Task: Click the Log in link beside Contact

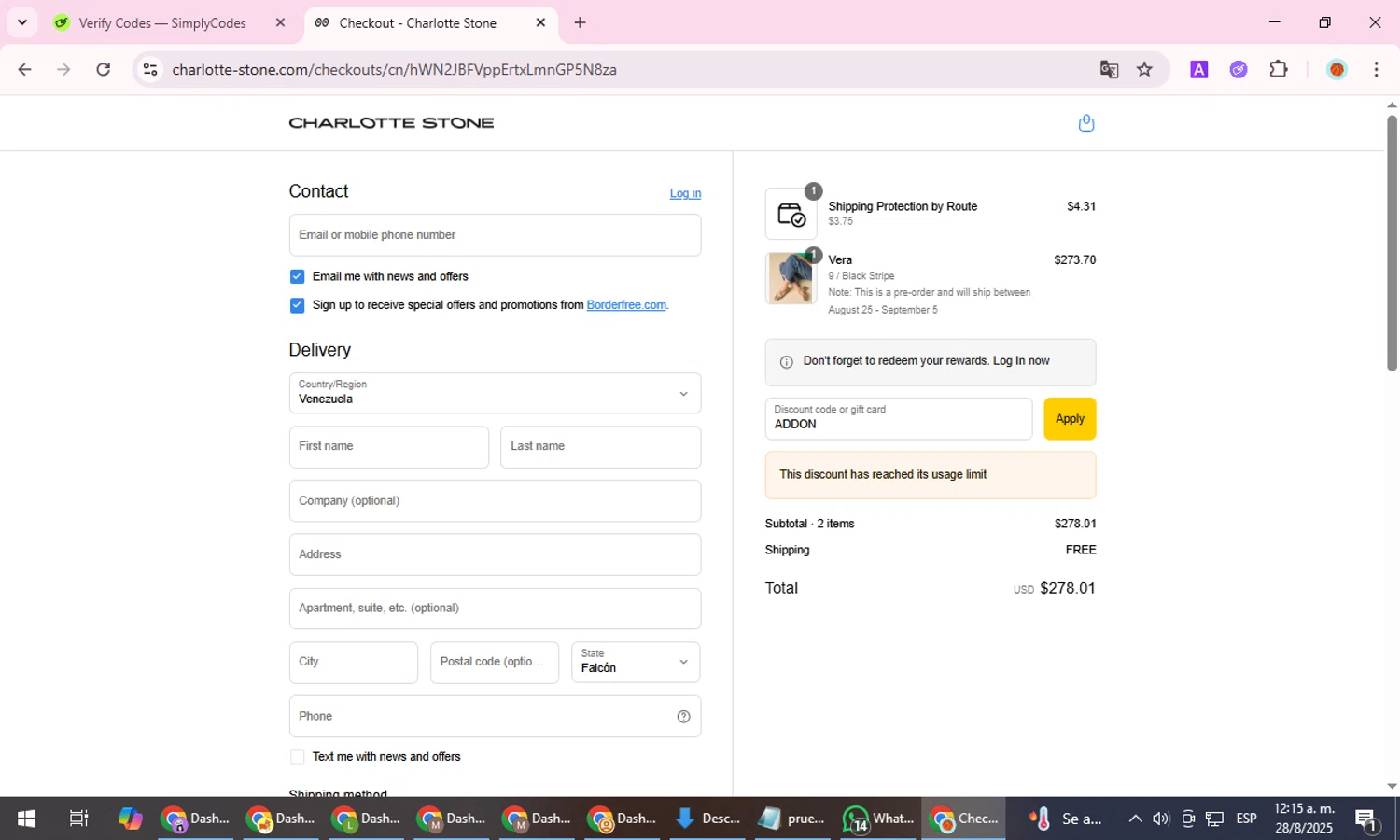Action: [x=685, y=193]
